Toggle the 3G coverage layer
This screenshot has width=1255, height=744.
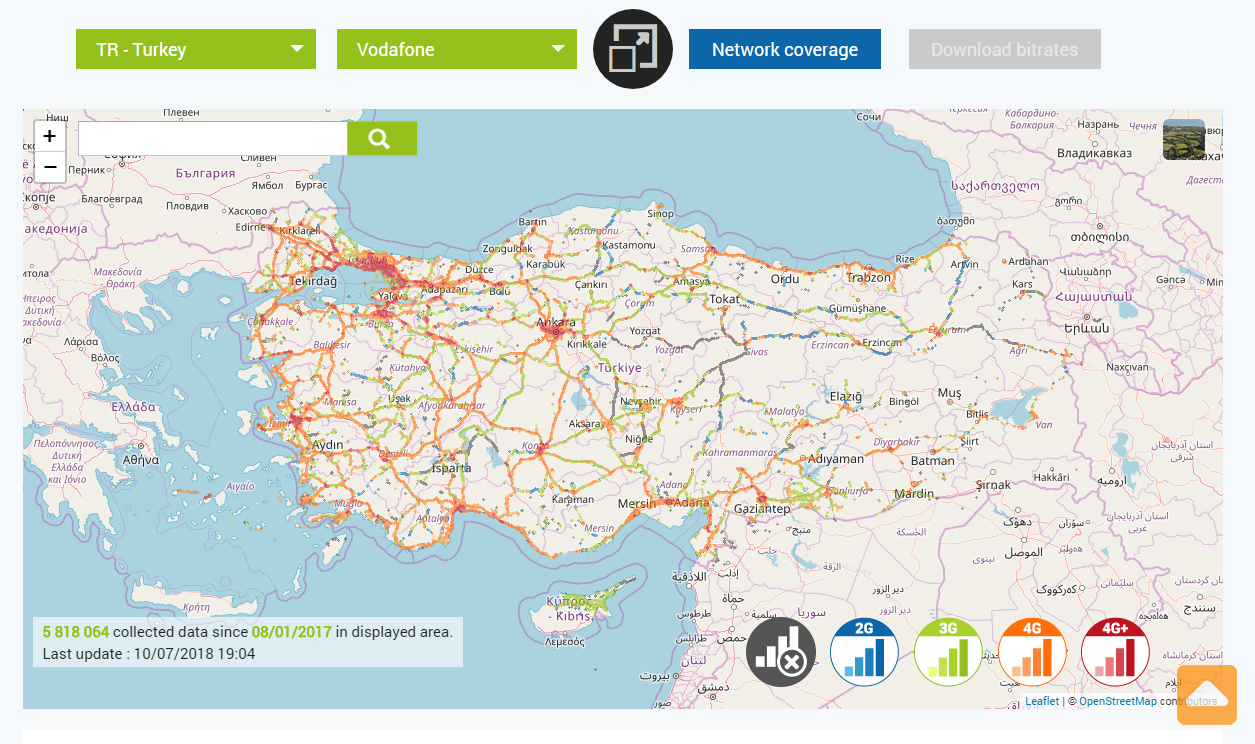[948, 652]
